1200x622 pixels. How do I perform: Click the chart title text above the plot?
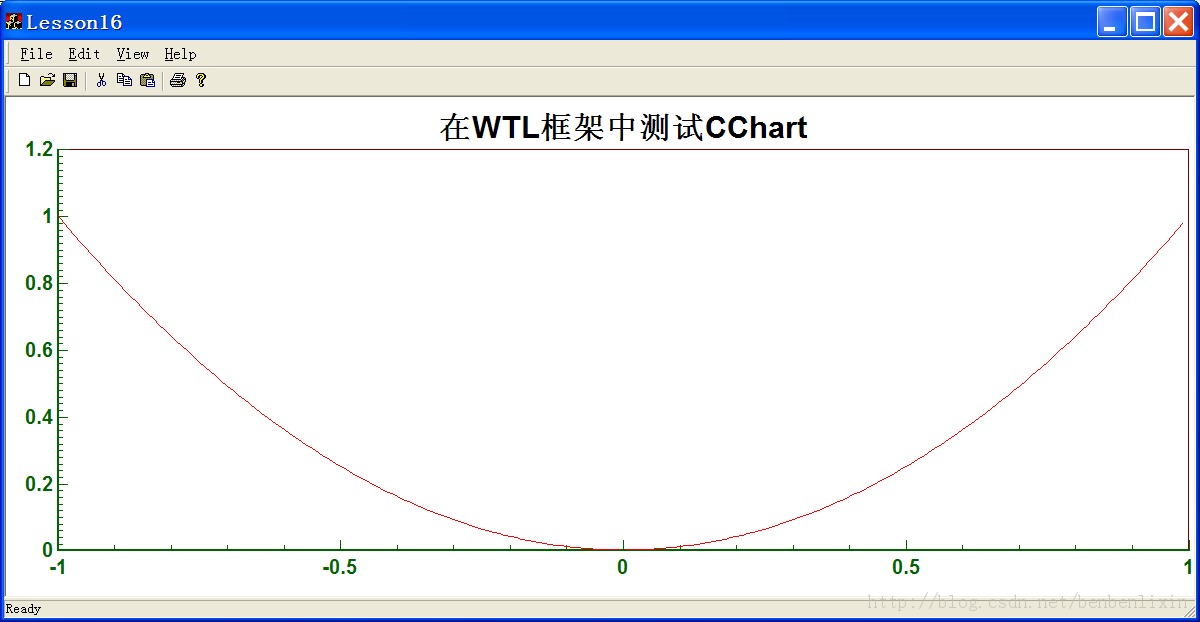tap(623, 127)
